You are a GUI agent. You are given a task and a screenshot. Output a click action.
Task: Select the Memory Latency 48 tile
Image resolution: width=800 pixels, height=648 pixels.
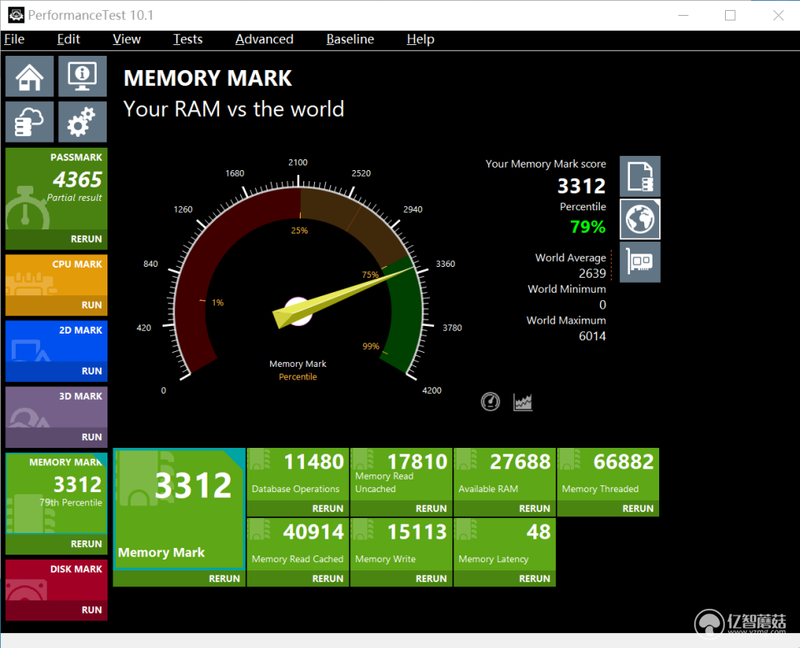(x=505, y=545)
